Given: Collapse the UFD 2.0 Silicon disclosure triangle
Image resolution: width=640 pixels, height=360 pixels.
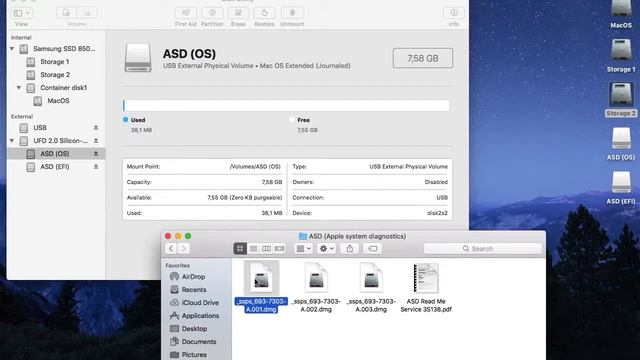Looking at the screenshot, I should [12, 141].
